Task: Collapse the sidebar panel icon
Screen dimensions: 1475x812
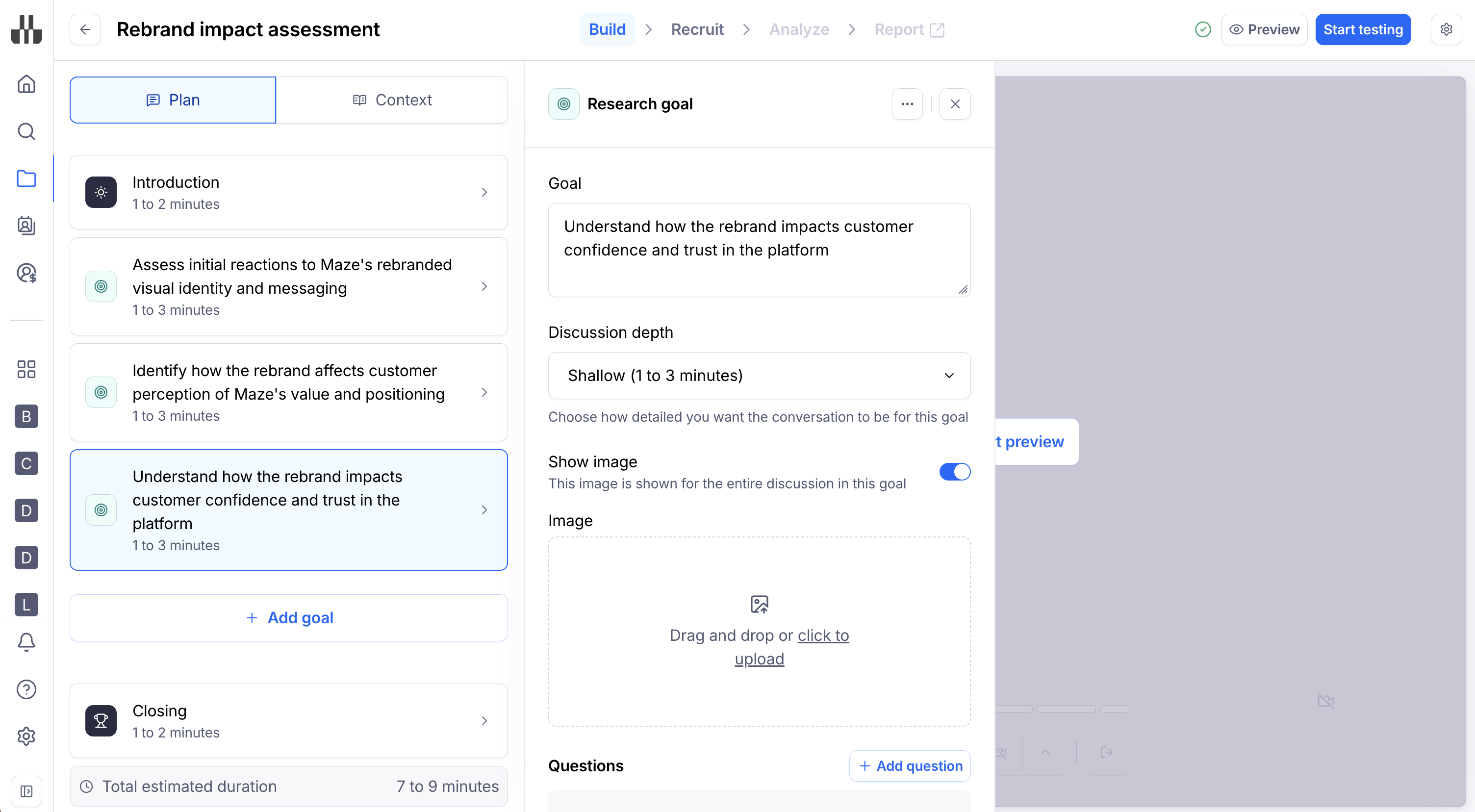Action: (x=26, y=791)
